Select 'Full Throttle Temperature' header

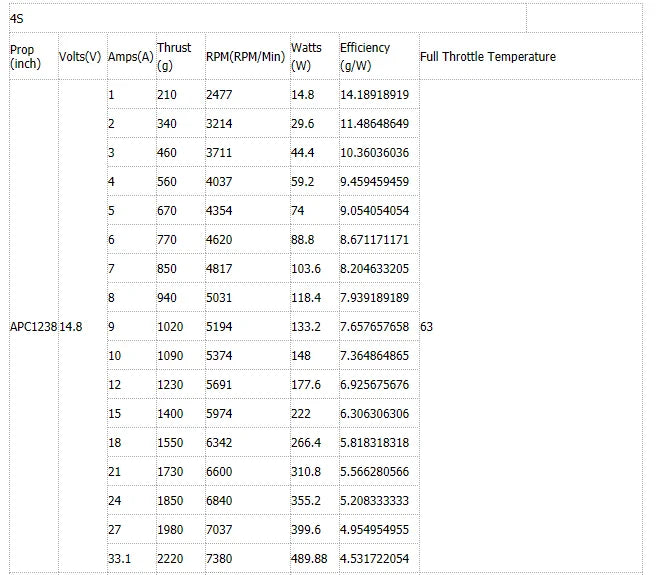[x=530, y=56]
